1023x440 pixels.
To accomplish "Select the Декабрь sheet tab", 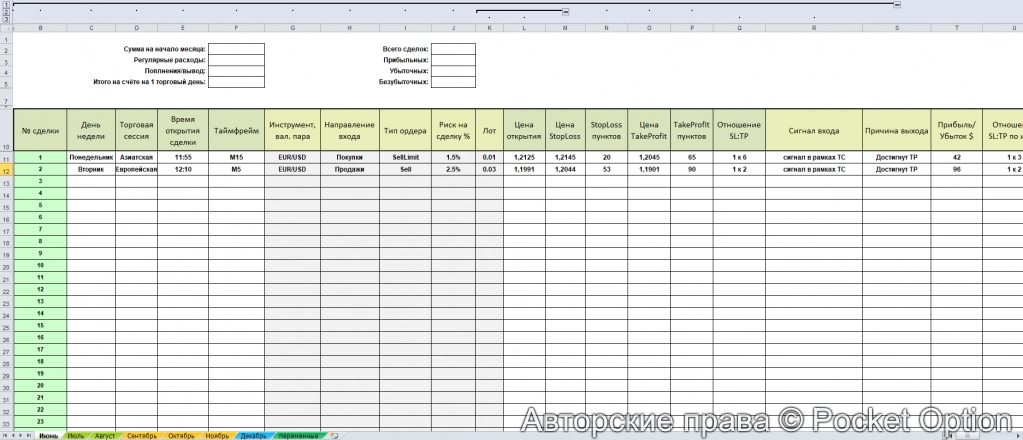I will (254, 436).
